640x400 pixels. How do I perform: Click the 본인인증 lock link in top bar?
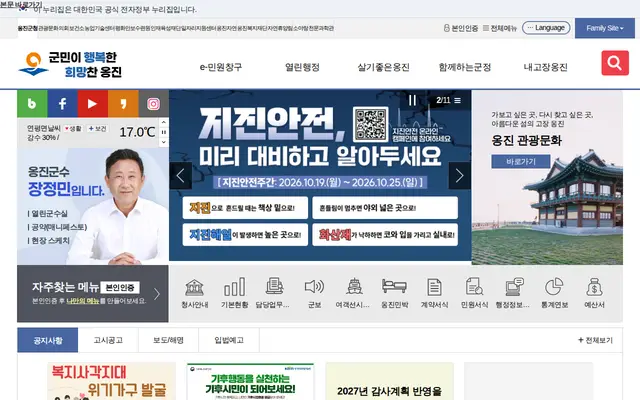click(x=461, y=28)
